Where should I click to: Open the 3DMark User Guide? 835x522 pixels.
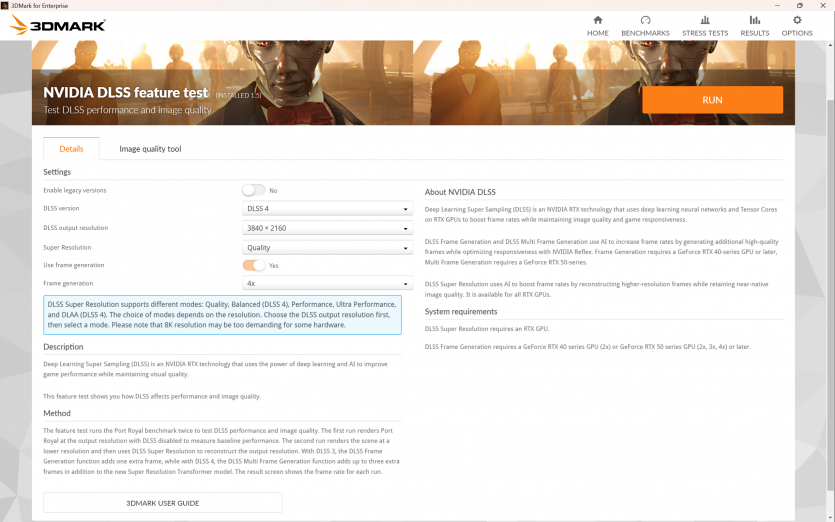(x=162, y=502)
